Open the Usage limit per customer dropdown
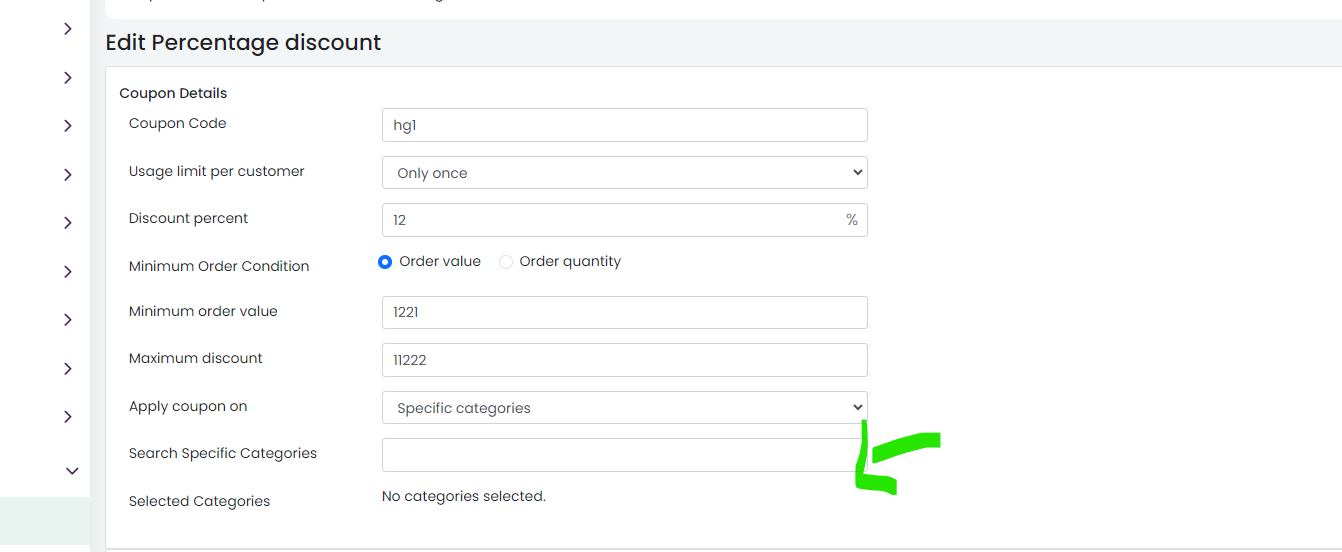Viewport: 1342px width, 552px height. pyautogui.click(x=625, y=173)
